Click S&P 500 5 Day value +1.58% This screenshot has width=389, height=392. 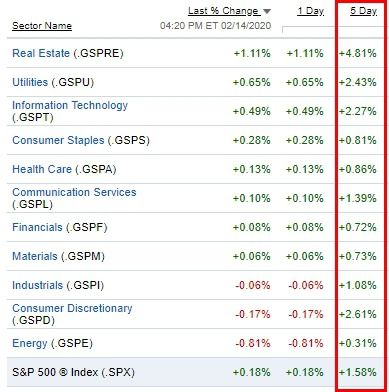tap(358, 372)
